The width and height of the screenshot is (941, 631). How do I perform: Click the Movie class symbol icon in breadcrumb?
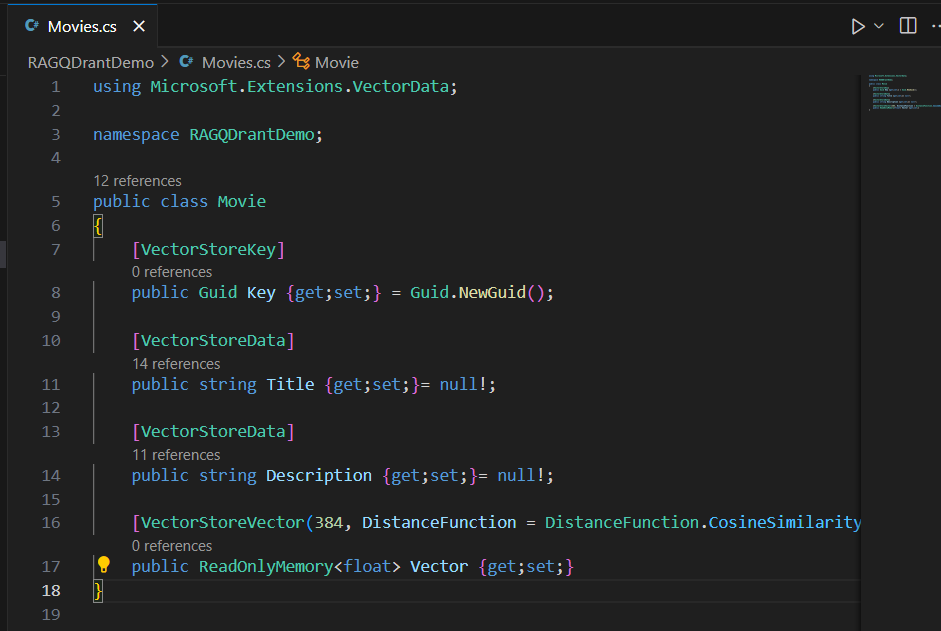301,62
